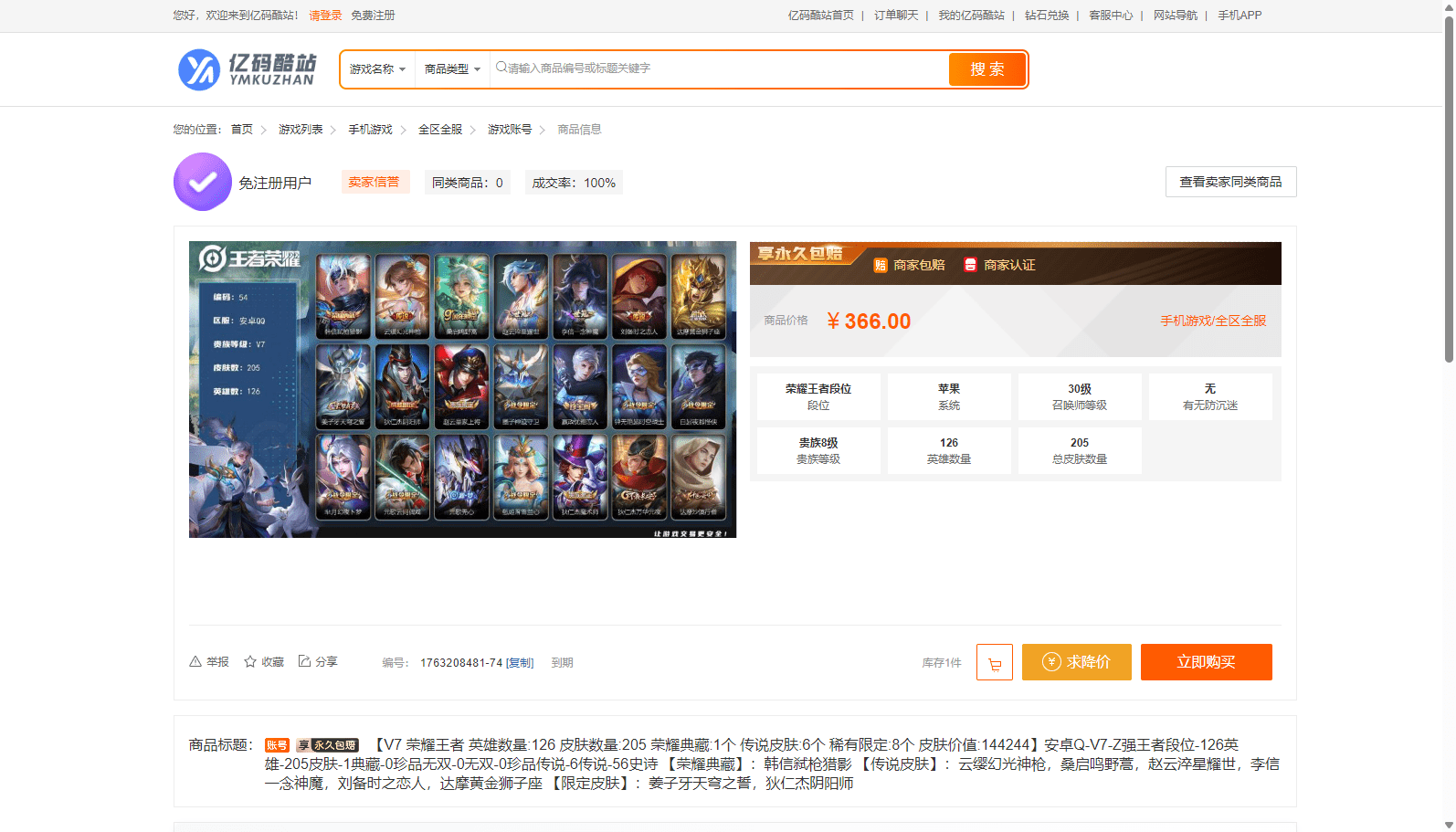Click the ¥366.00 price text
This screenshot has height=832, width=1456.
pos(869,321)
